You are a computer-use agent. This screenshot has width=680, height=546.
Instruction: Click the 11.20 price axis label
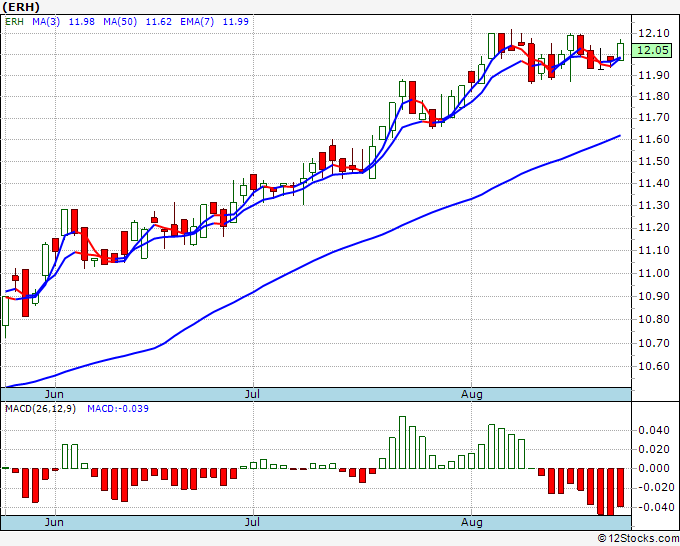click(x=654, y=228)
